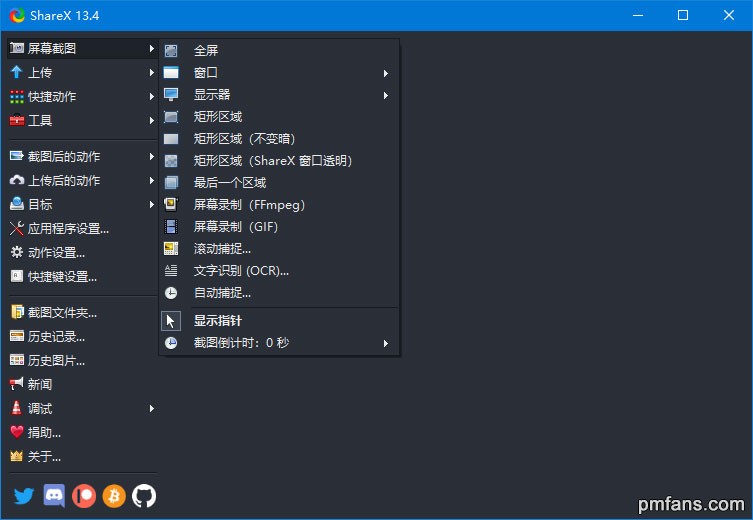Select 最后一个区域 menu entry
Viewport: 753px width, 520px height.
(x=279, y=183)
